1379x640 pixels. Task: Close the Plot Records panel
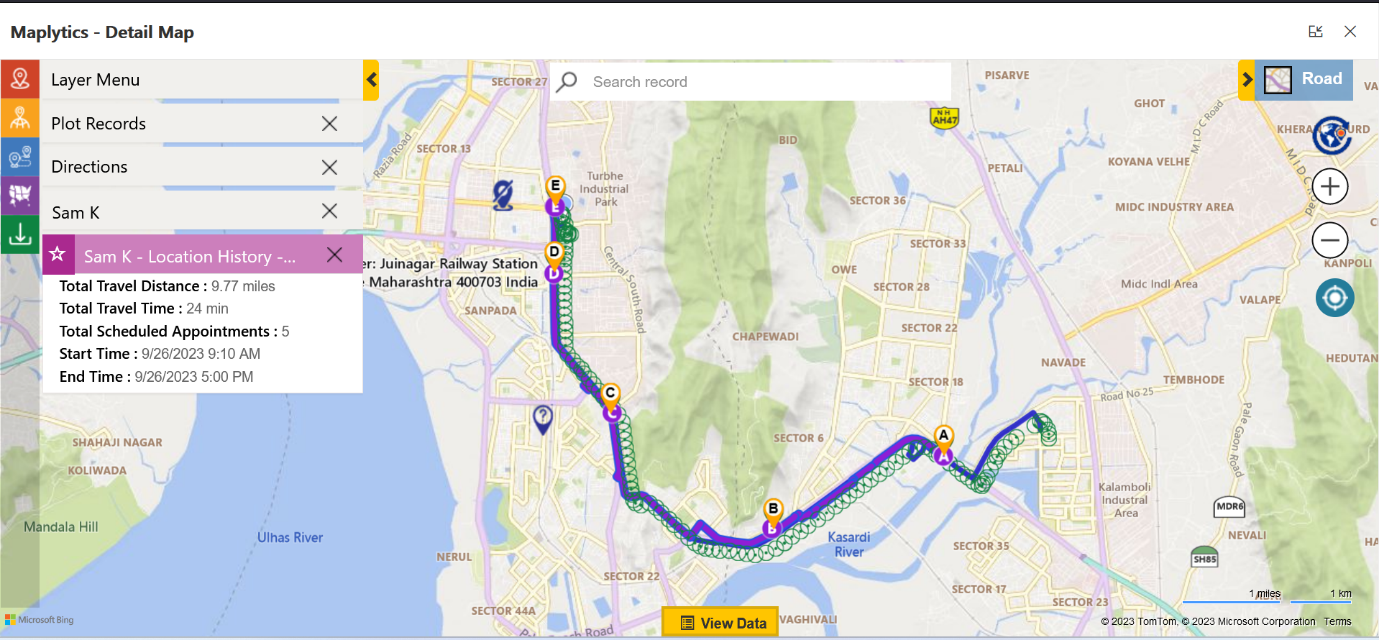[x=329, y=123]
